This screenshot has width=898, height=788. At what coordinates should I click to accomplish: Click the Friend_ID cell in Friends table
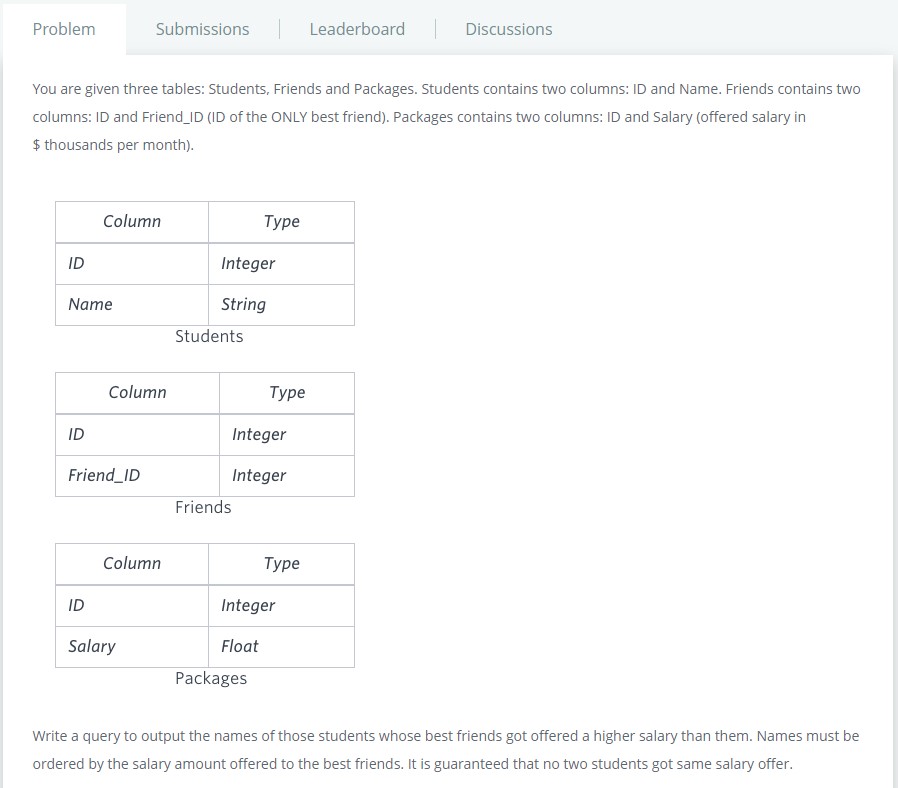104,475
